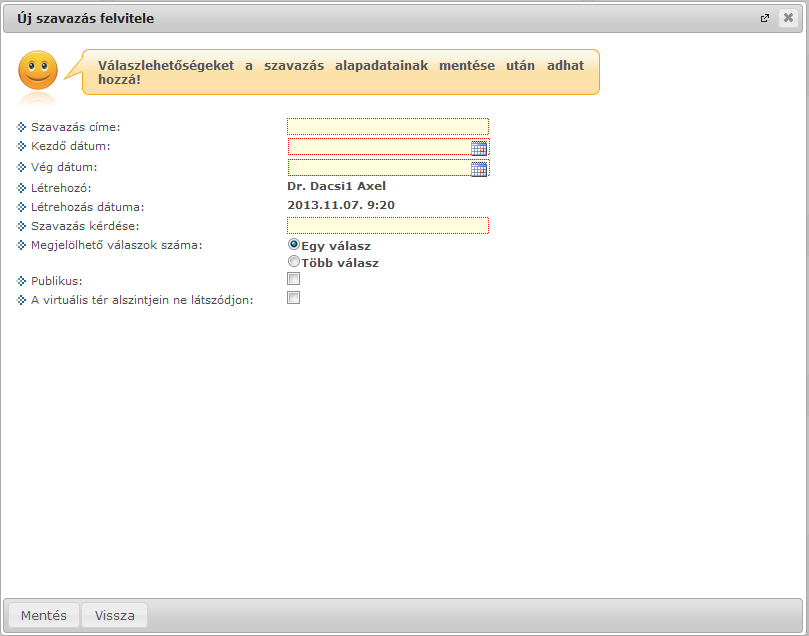Click the 'Szavazás kérdése:' label
This screenshot has height=636, width=809.
[x=85, y=226]
